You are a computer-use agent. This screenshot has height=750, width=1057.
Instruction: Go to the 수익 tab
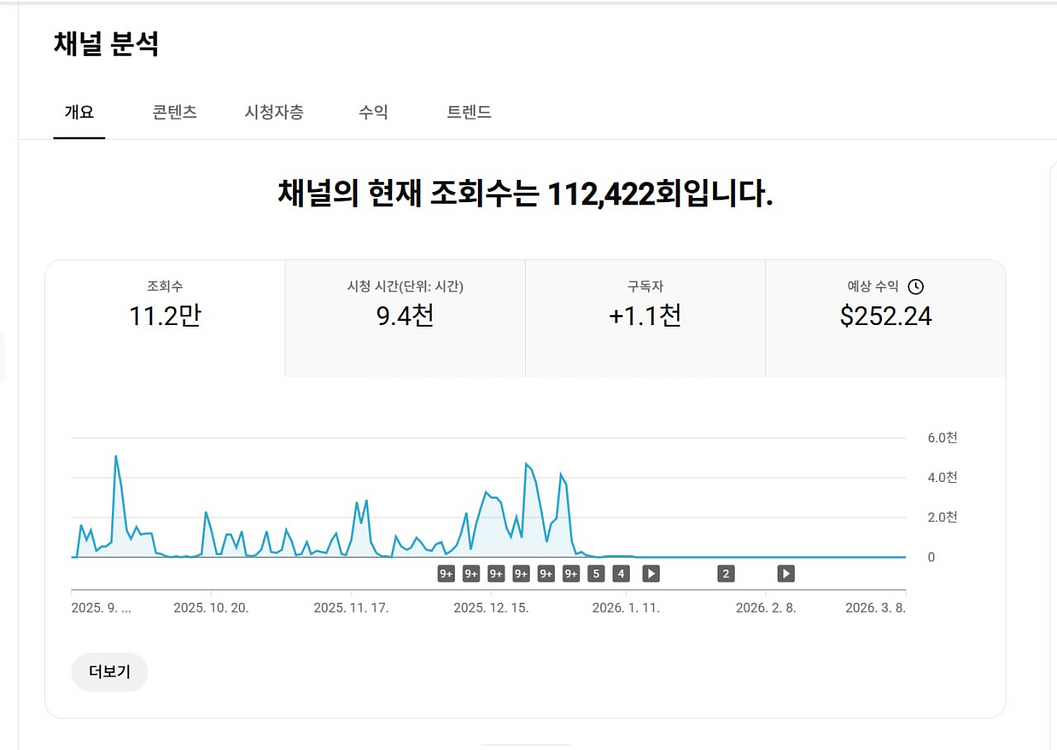(373, 112)
